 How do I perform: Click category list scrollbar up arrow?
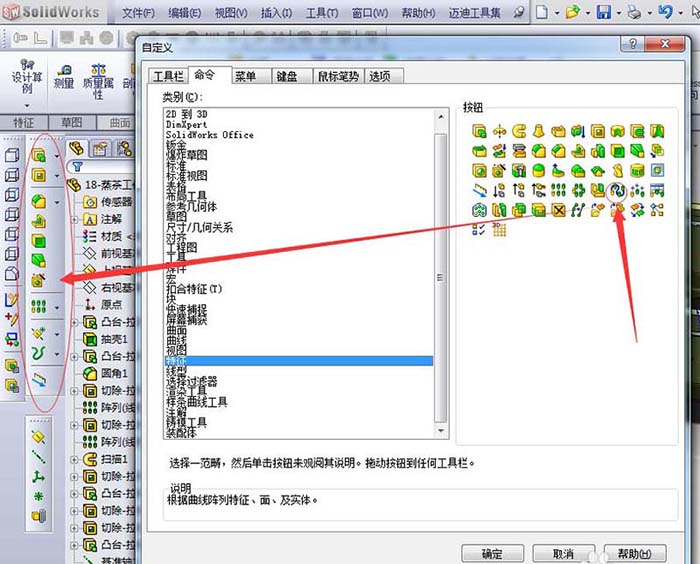point(441,117)
